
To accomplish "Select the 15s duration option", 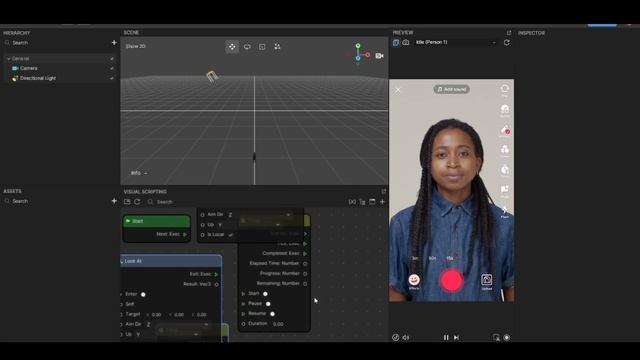I will pos(450,258).
